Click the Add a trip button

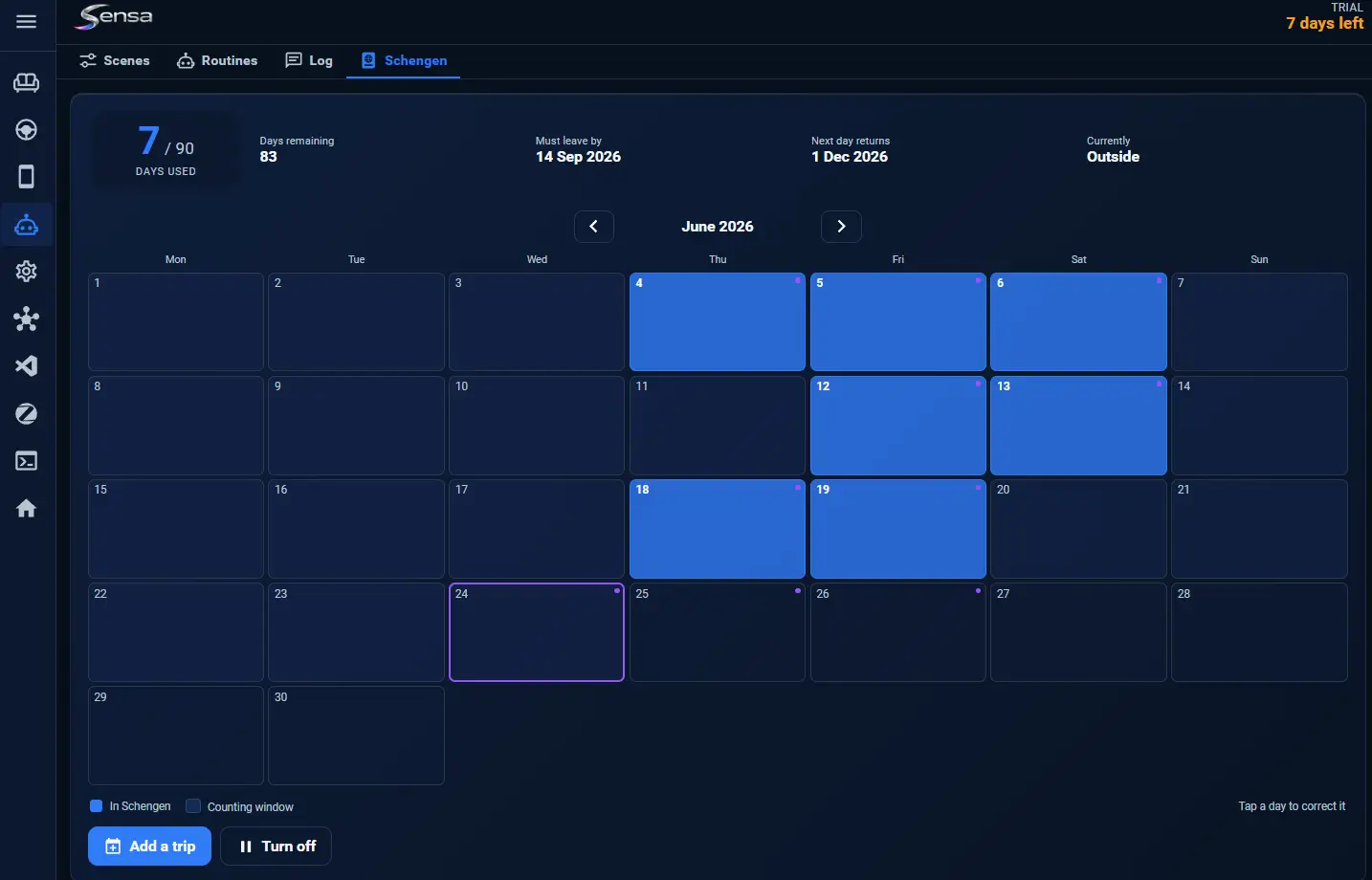pyautogui.click(x=149, y=847)
